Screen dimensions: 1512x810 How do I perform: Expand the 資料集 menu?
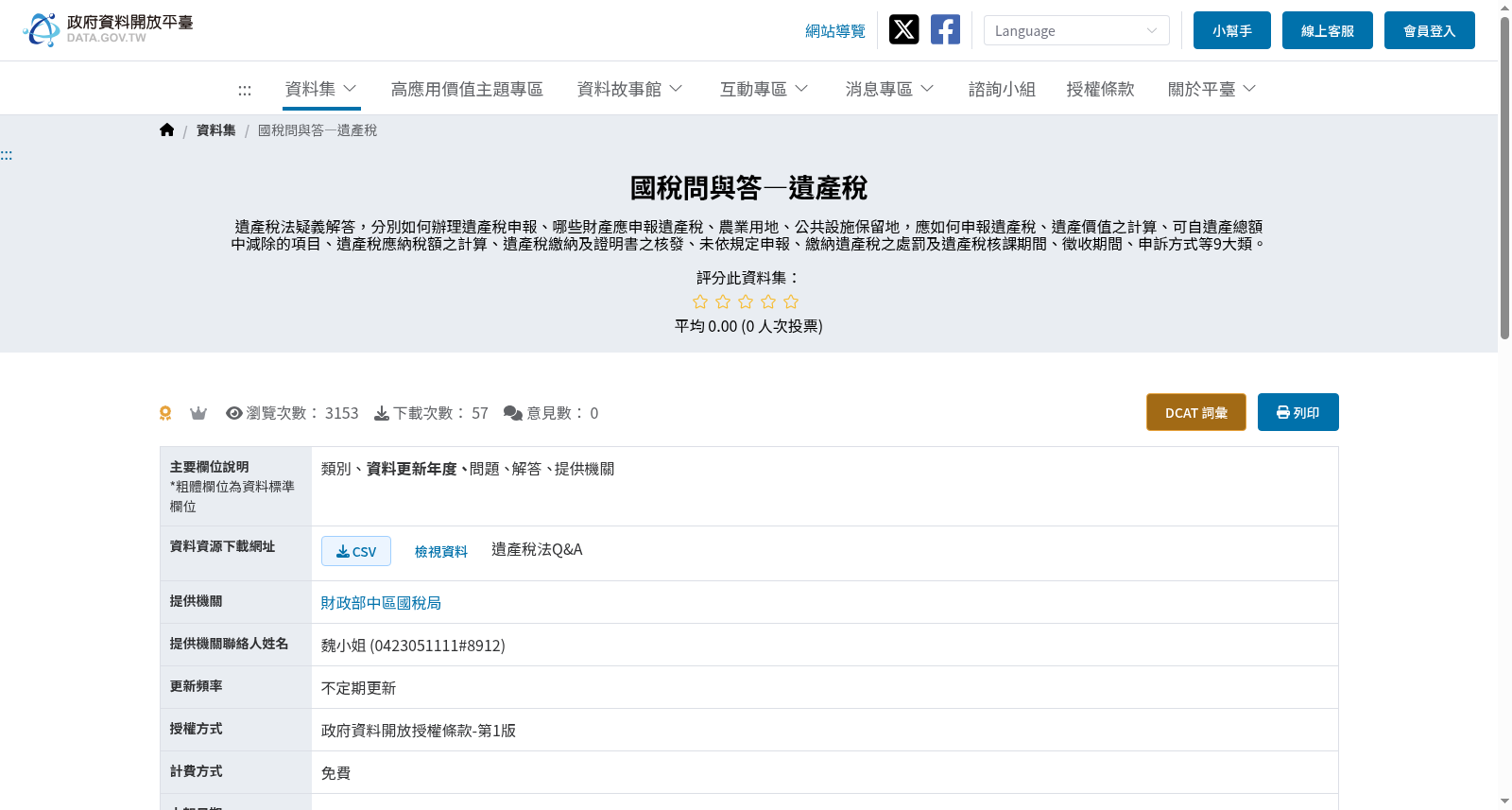(320, 89)
